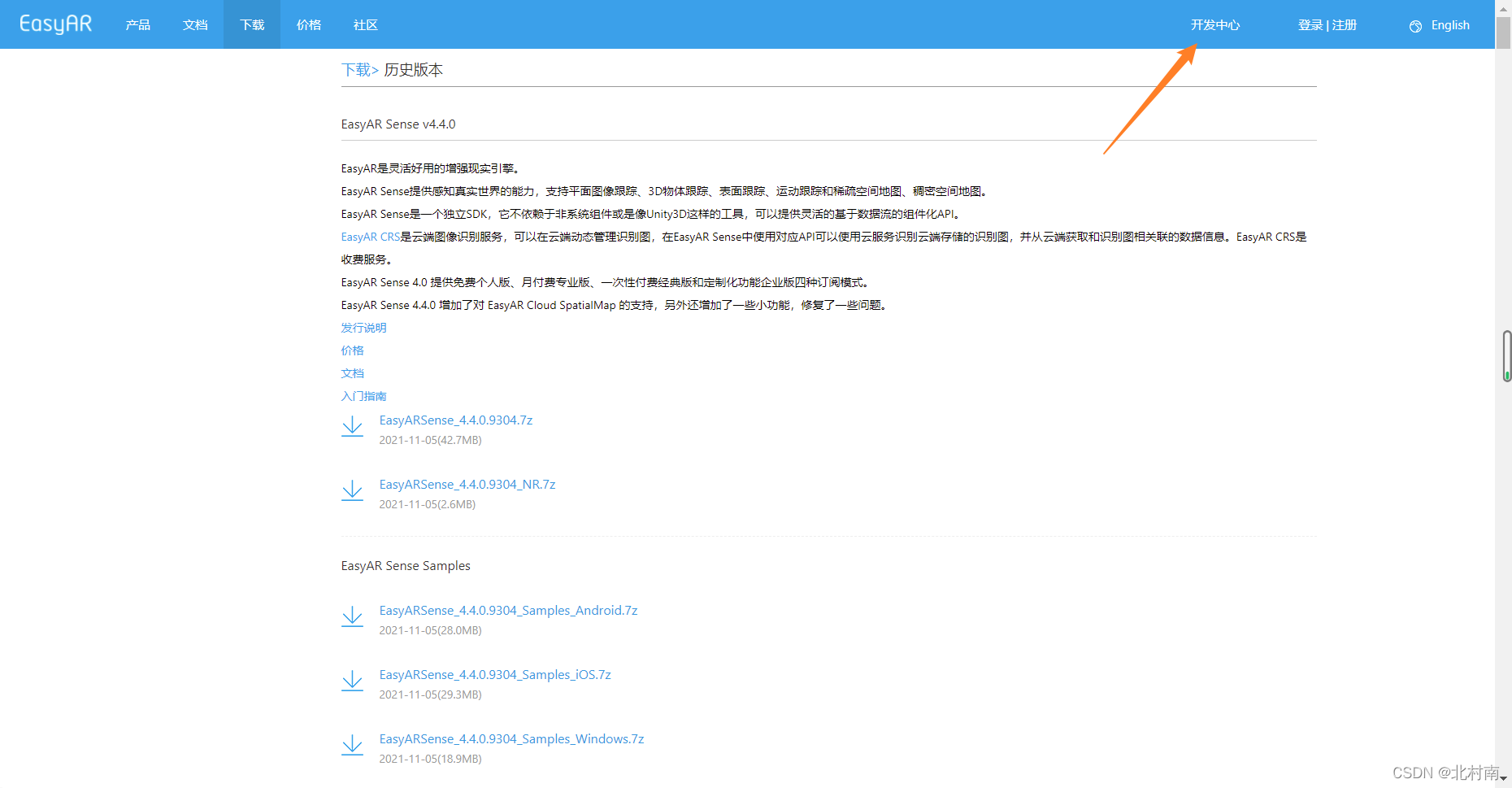Image resolution: width=1512 pixels, height=788 pixels.
Task: Open the 价格 nav item
Action: [x=309, y=24]
